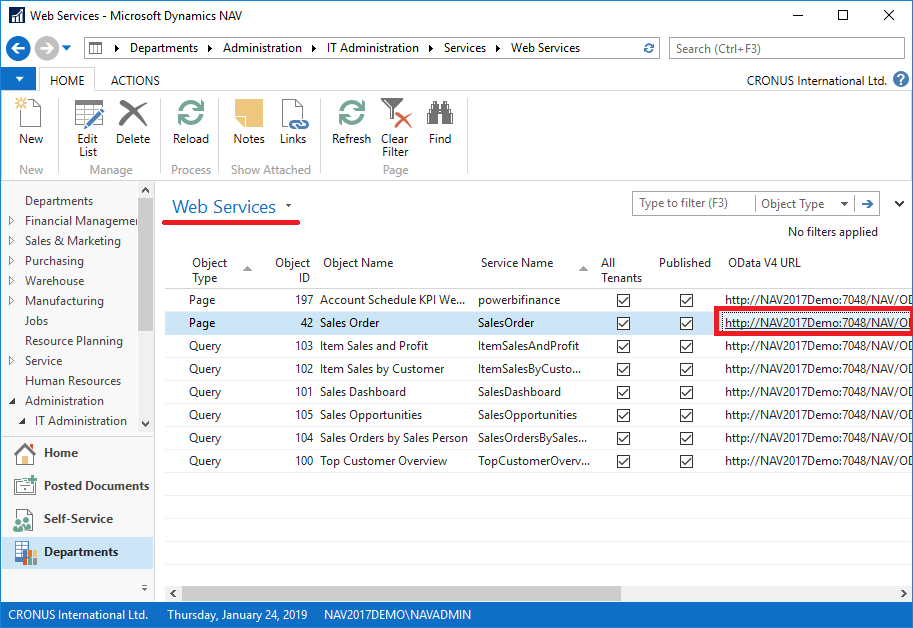This screenshot has height=628, width=913.
Task: Toggle Published for SalesOrder row
Action: pyautogui.click(x=686, y=323)
